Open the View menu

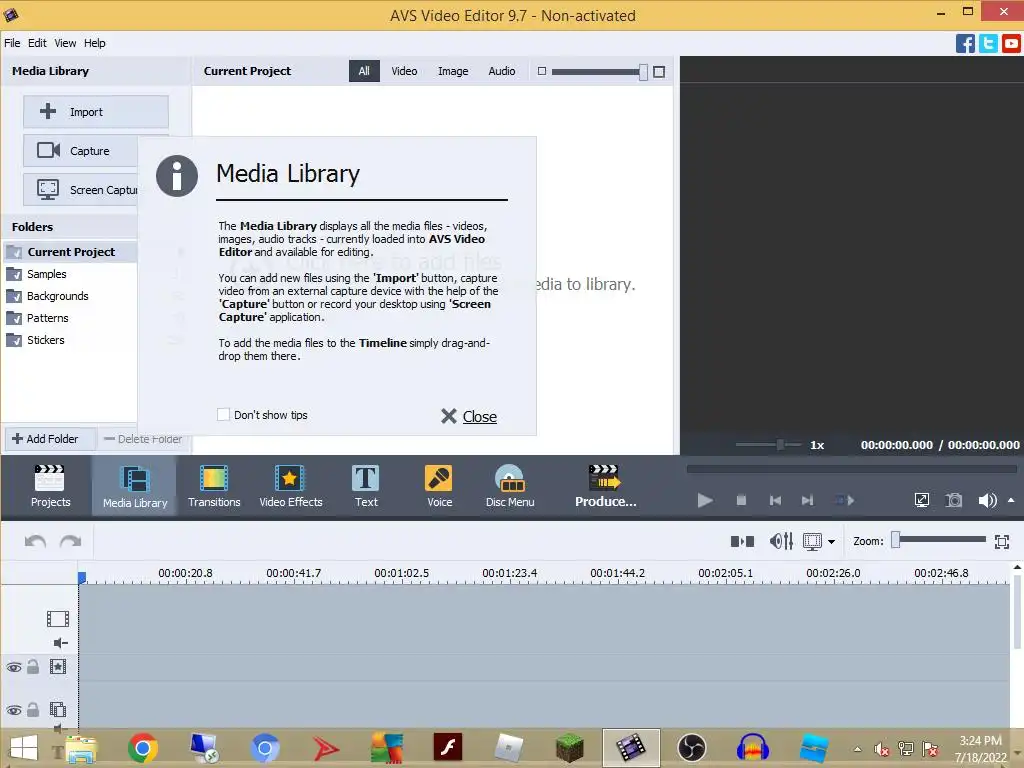tap(65, 43)
